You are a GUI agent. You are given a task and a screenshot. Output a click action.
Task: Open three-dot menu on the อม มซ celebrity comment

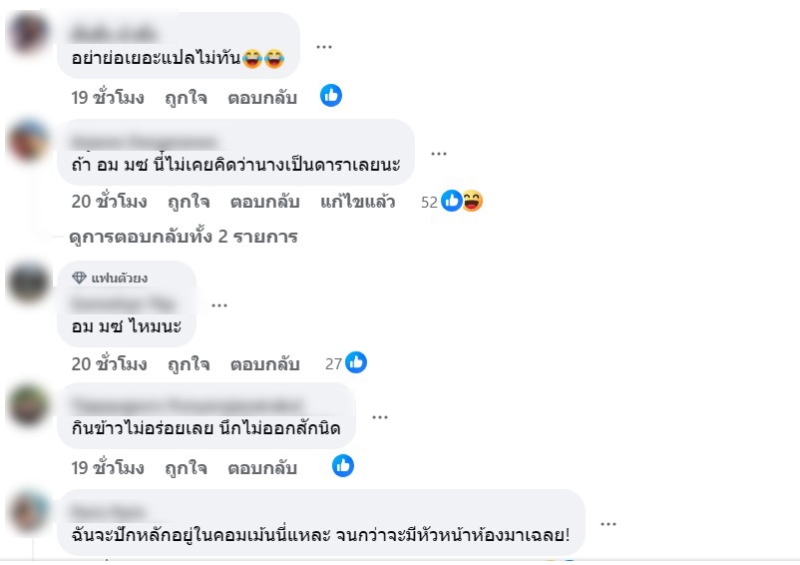pos(439,154)
